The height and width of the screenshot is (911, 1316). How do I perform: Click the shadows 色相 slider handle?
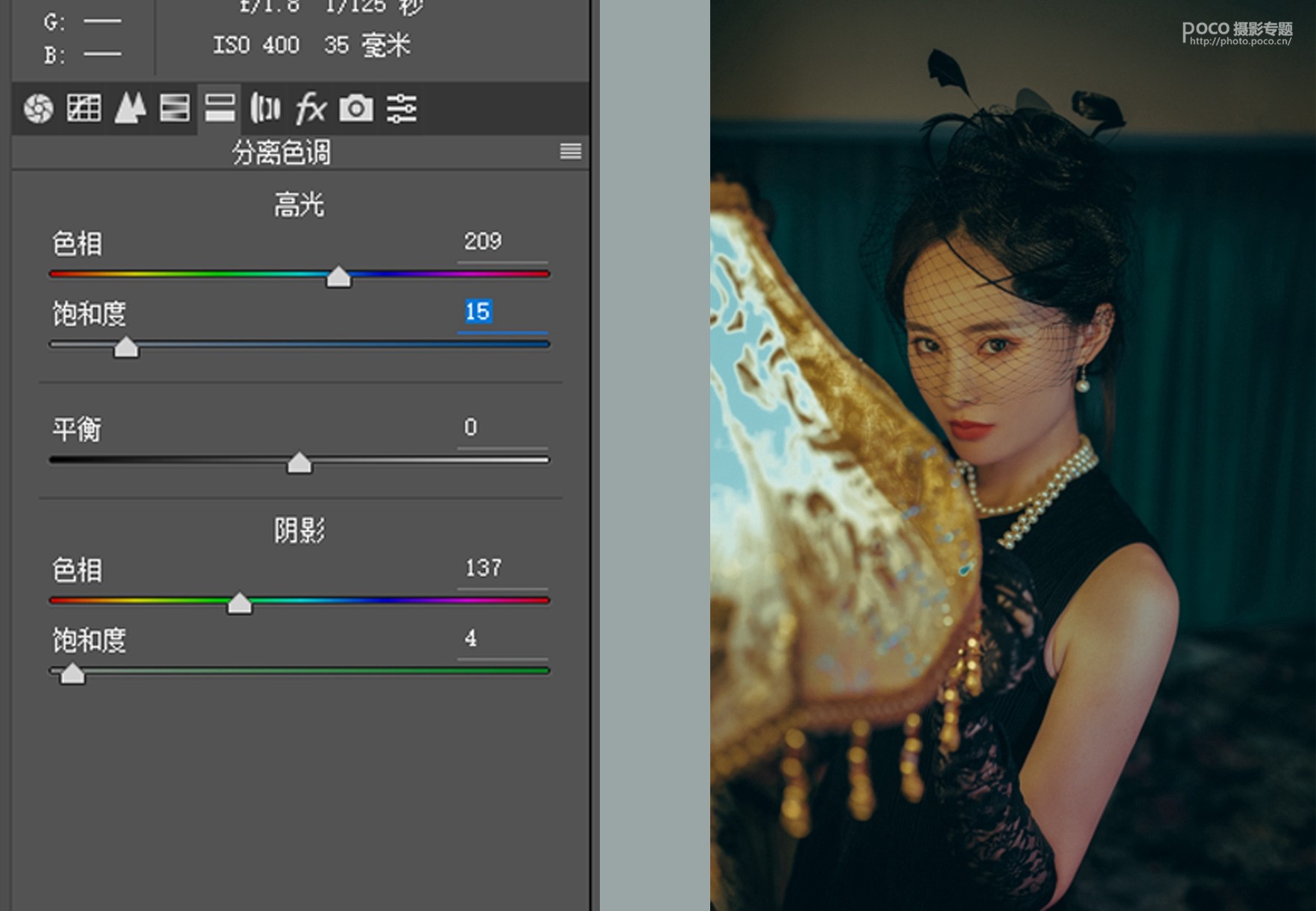[239, 603]
